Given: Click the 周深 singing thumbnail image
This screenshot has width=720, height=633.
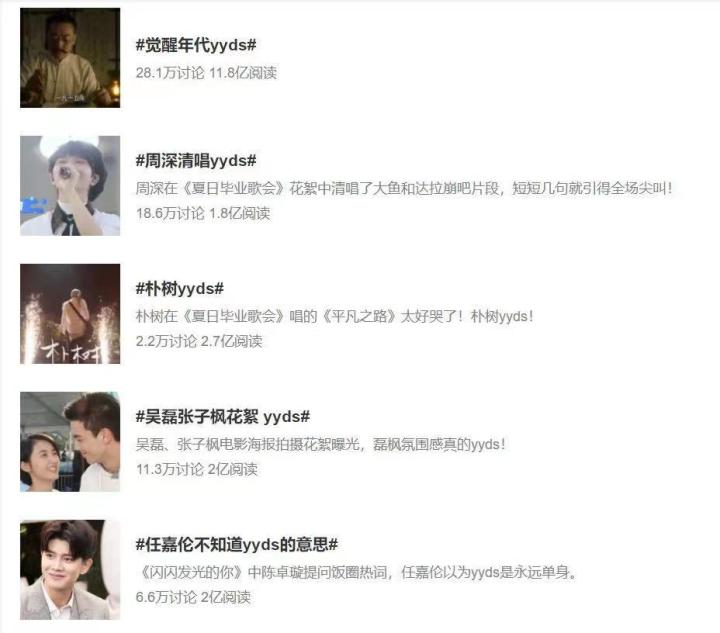Looking at the screenshot, I should pos(70,186).
